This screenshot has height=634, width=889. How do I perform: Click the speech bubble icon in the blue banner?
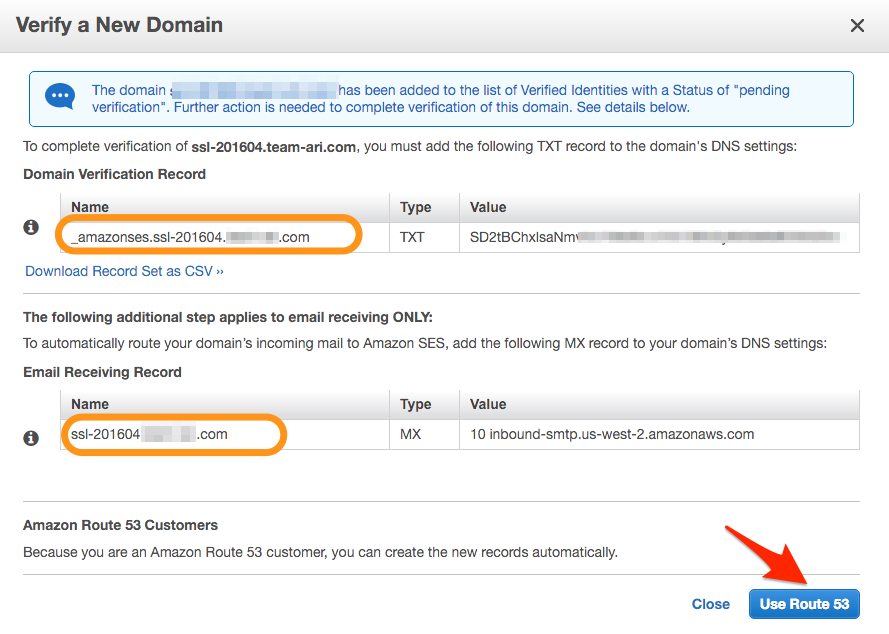(60, 97)
